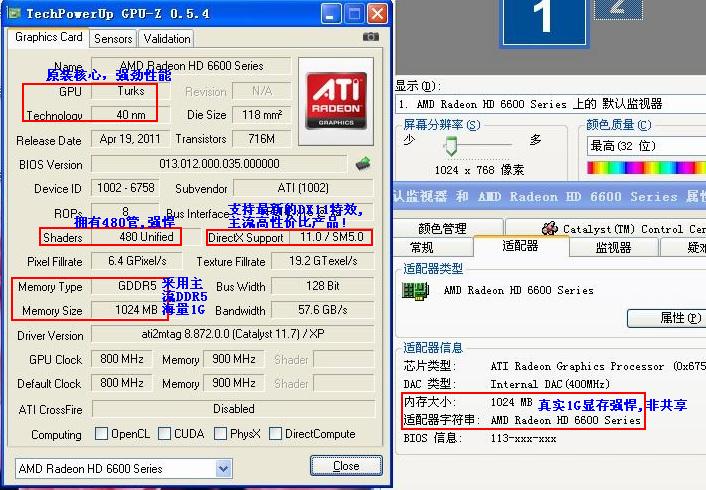
Task: Click the Catalyst Control Center tab icon
Action: (x=550, y=228)
